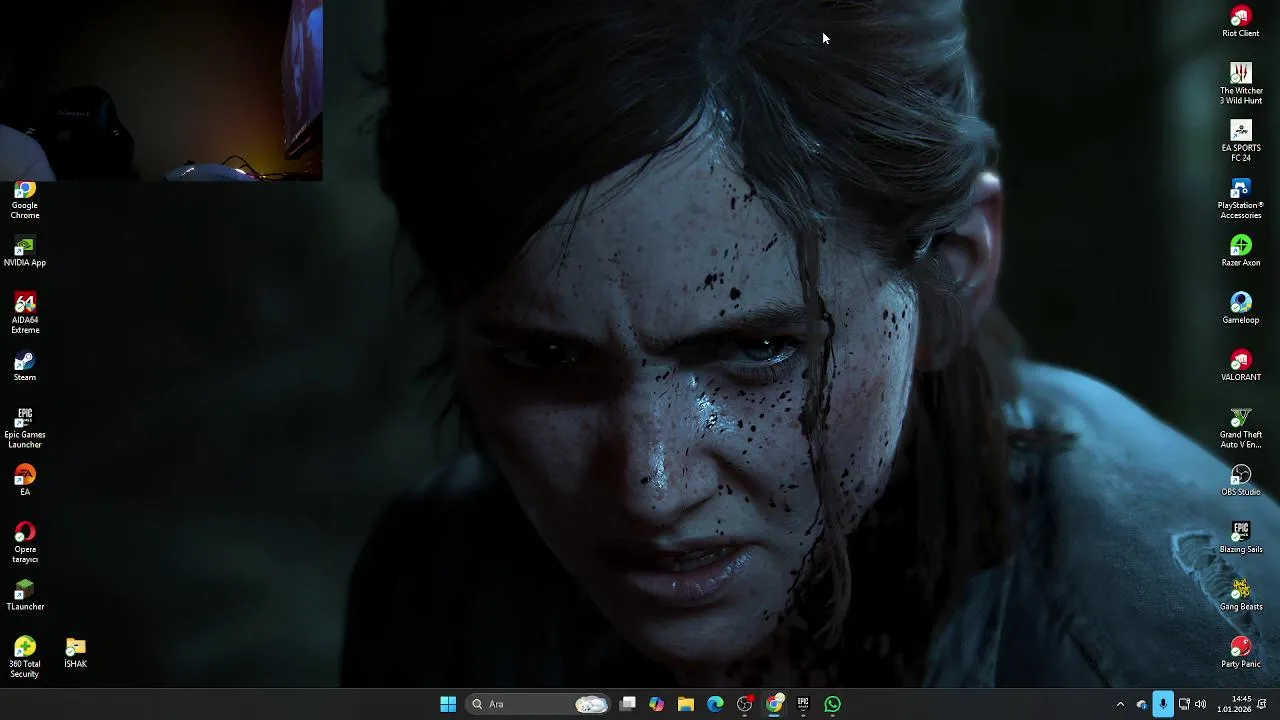Click the webcam overlay thumbnail

point(161,90)
